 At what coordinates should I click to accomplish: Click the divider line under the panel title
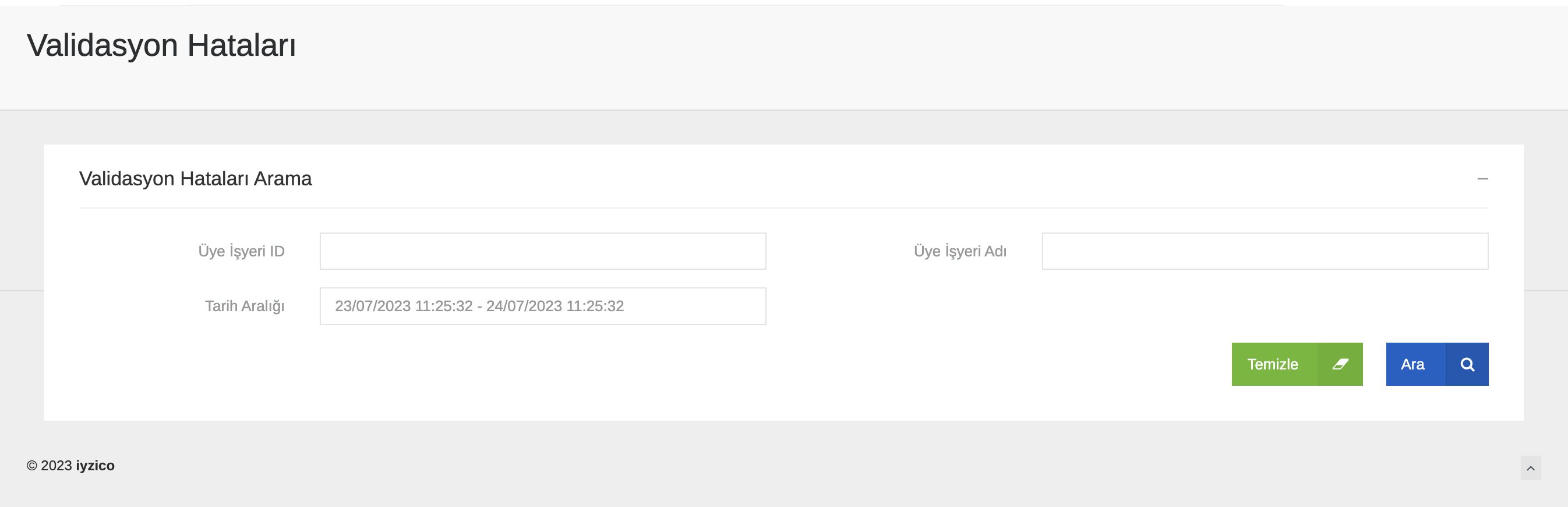point(783,208)
